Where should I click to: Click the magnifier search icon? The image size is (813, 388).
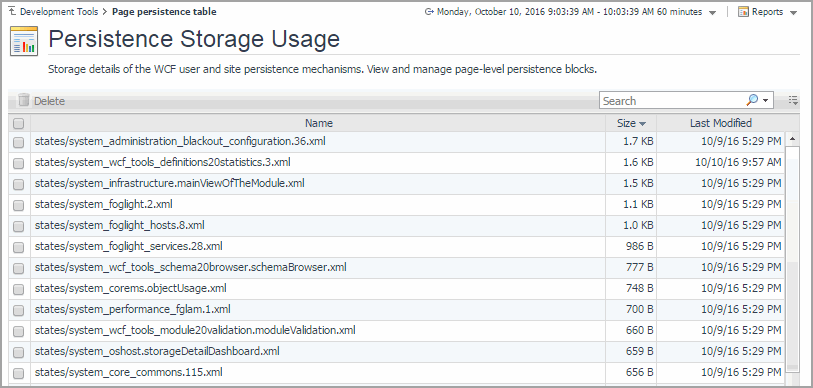click(752, 100)
